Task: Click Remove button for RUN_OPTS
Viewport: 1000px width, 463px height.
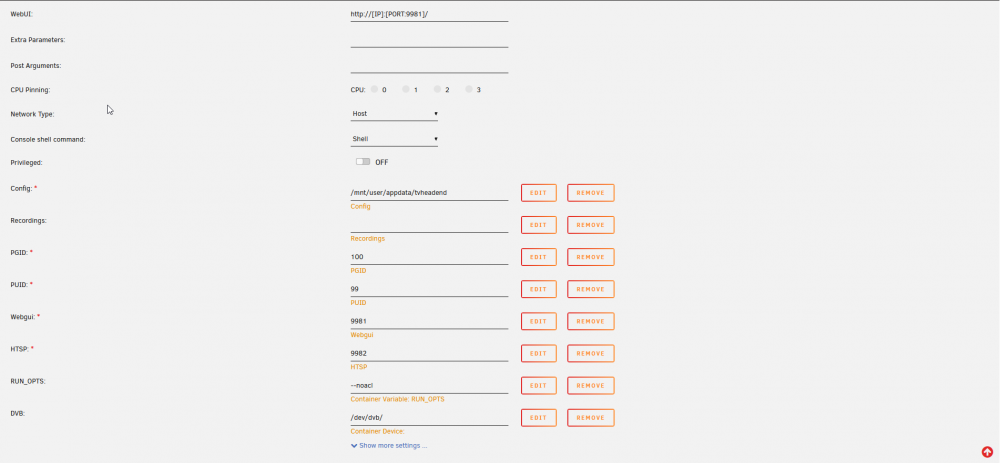Action: point(591,386)
